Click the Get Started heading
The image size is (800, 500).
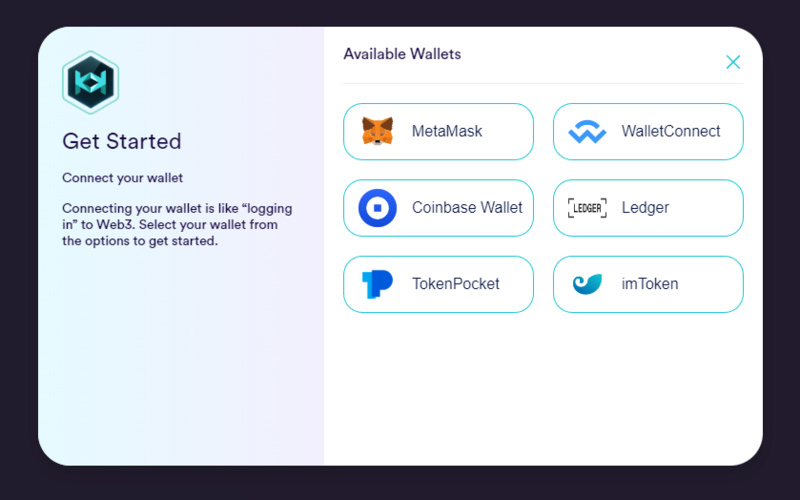122,141
